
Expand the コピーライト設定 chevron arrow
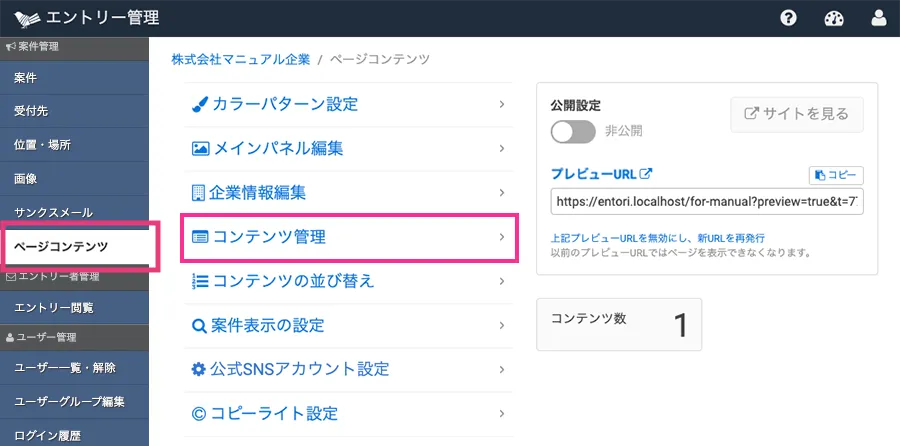point(501,413)
